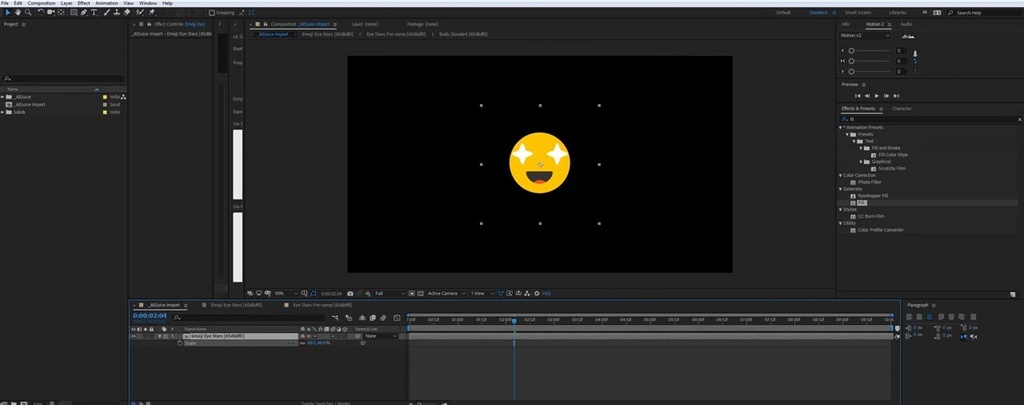Switch to Eye Stars Pre-comp timeline tab
Screen dimensions: 1024x405
pyautogui.click(x=321, y=305)
